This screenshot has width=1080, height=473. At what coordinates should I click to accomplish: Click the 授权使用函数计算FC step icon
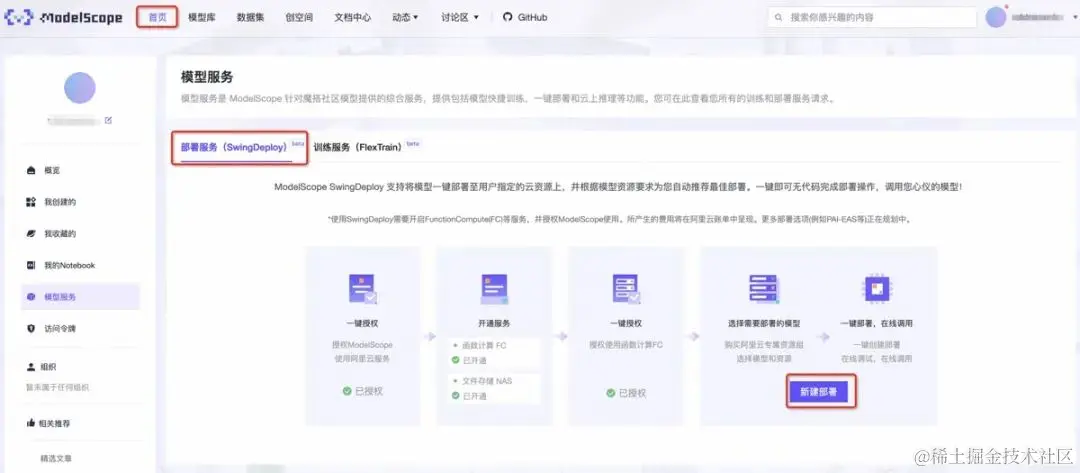point(625,288)
